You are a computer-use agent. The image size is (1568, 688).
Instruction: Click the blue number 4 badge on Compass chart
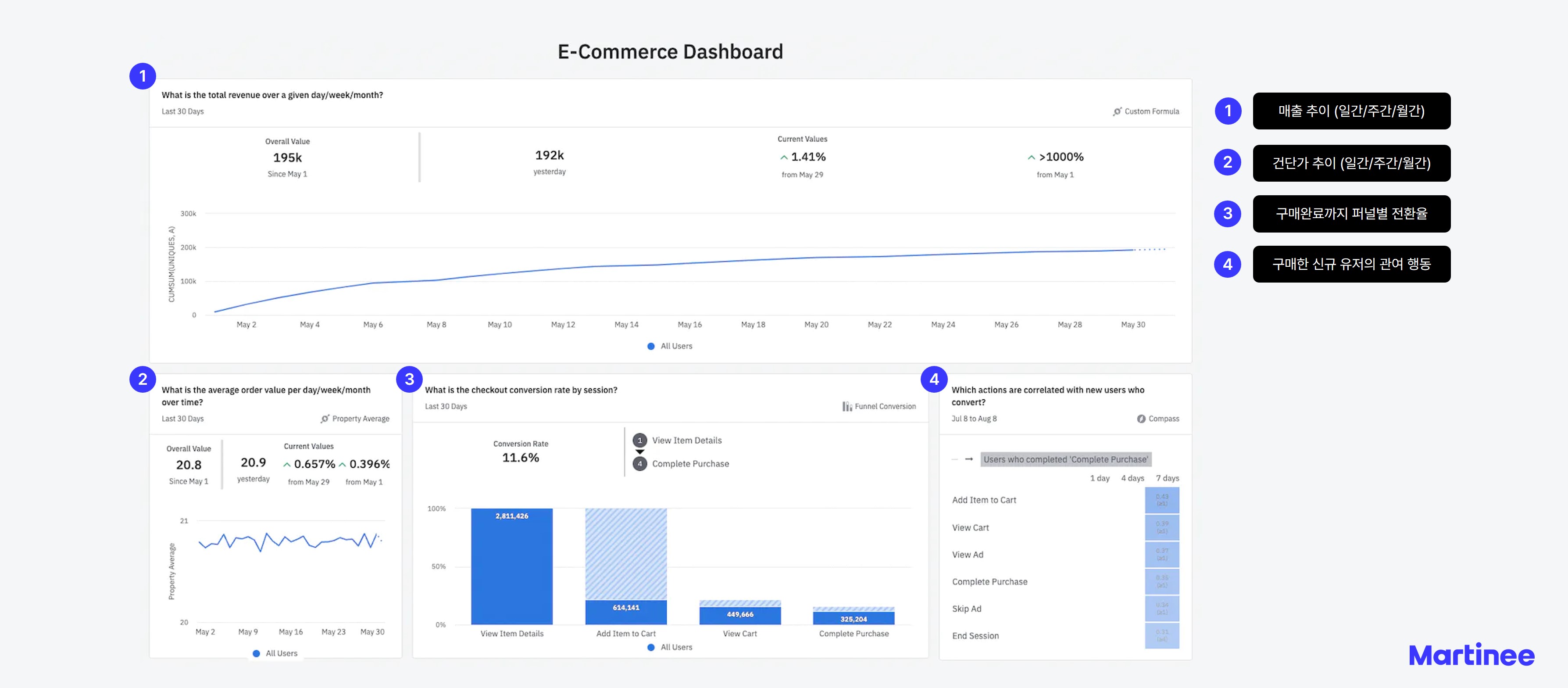pyautogui.click(x=934, y=379)
